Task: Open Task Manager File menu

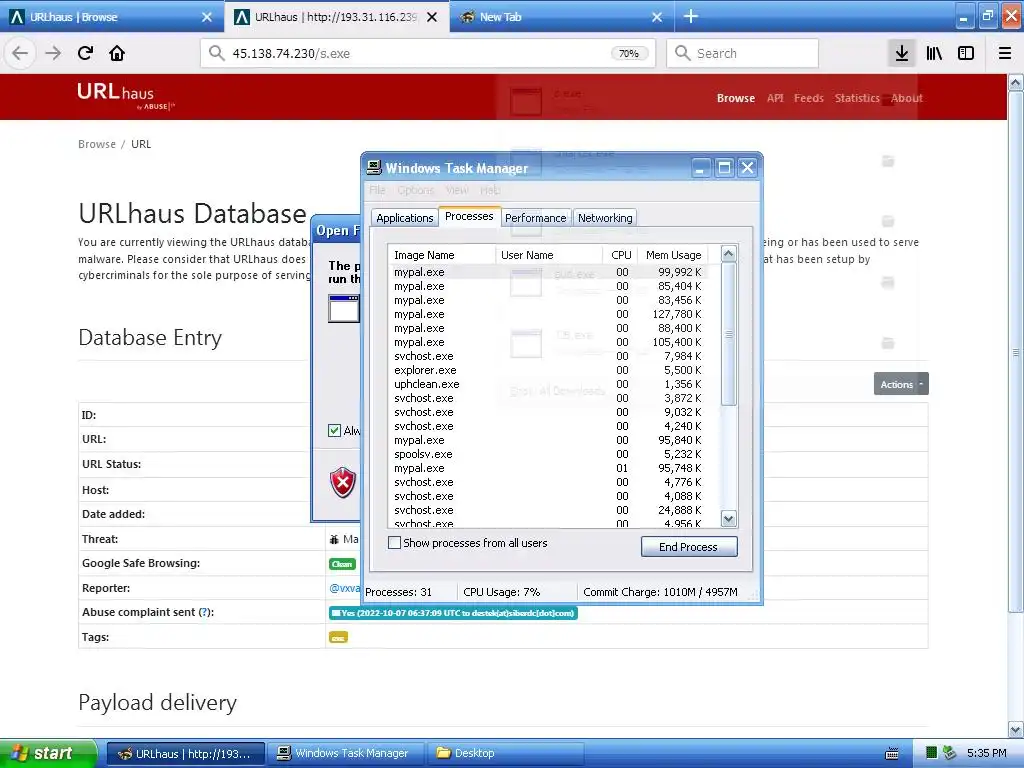Action: tap(377, 190)
